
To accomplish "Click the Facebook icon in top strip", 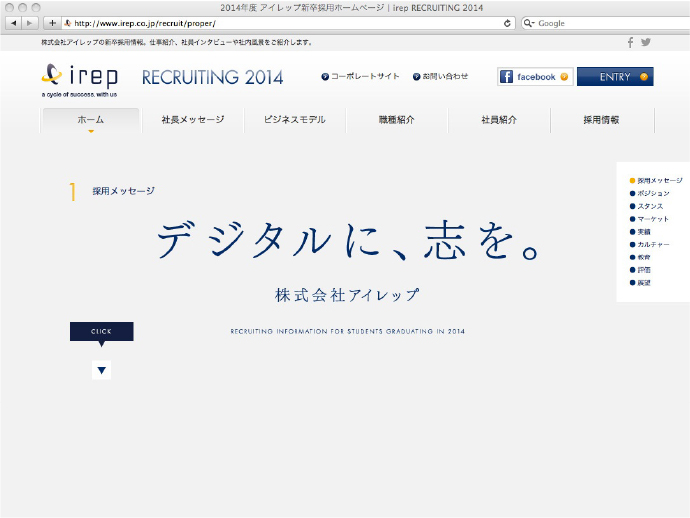I will [630, 42].
